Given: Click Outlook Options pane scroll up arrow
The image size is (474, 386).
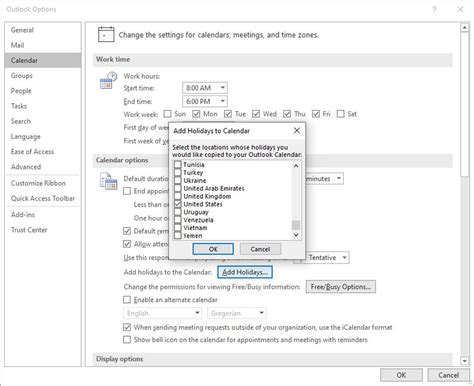Looking at the screenshot, I should pos(465,28).
